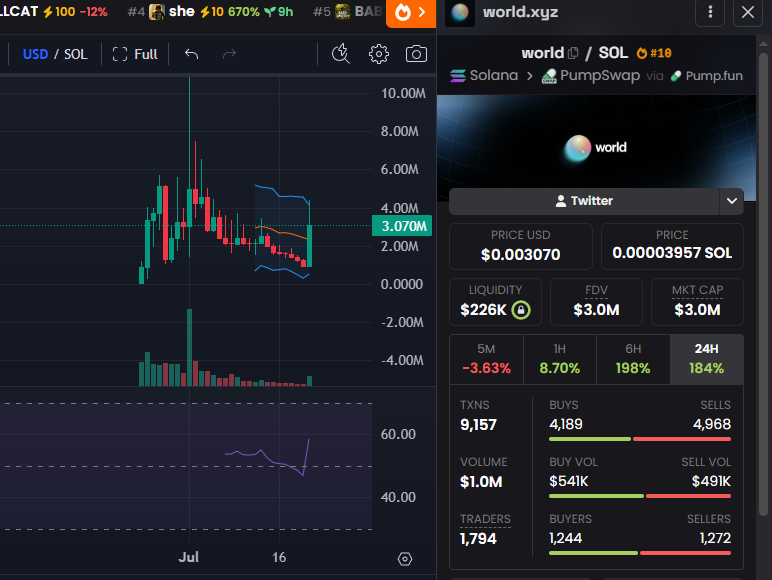Open the Twitter link button
This screenshot has width=772, height=580.
(x=584, y=201)
